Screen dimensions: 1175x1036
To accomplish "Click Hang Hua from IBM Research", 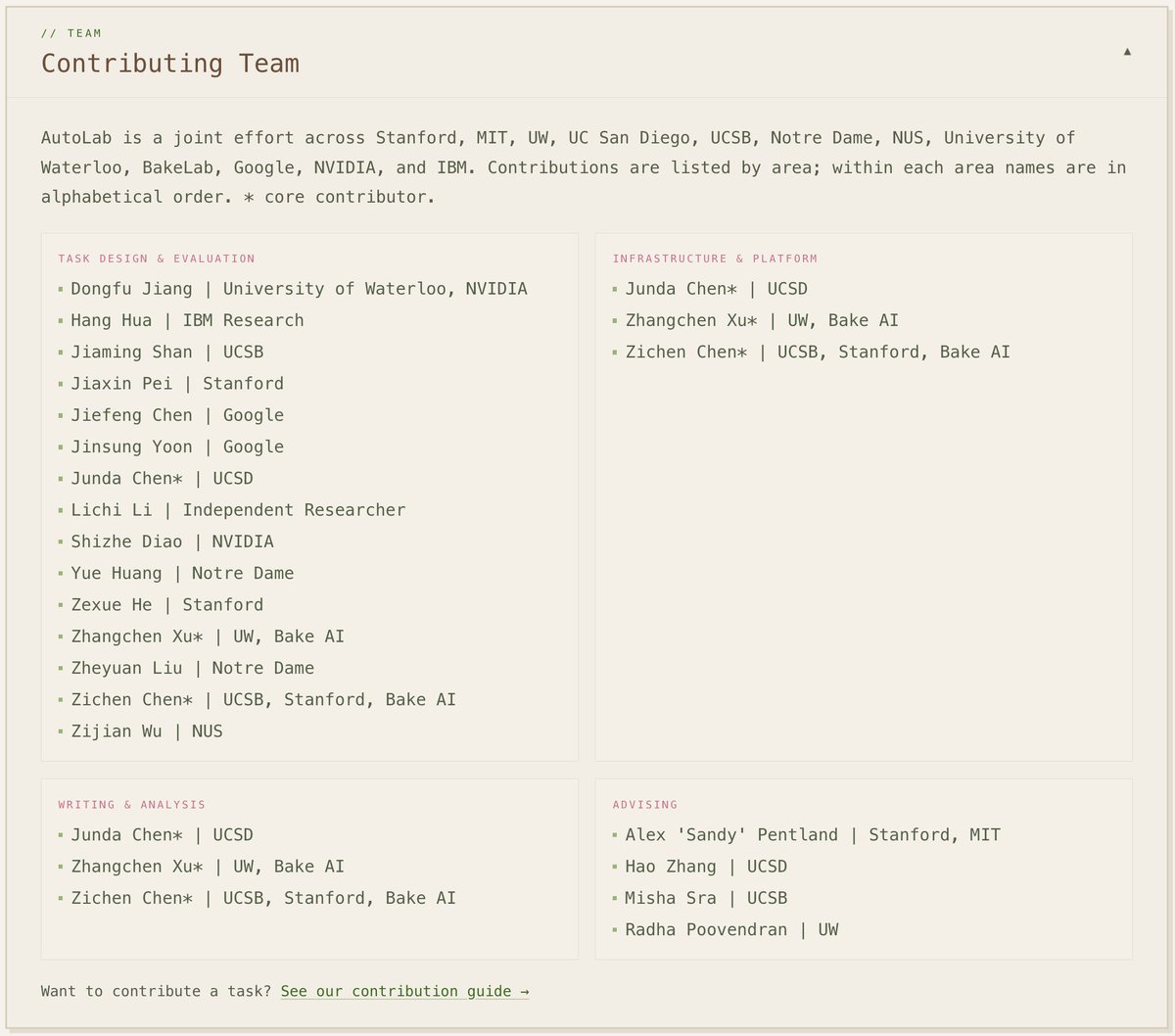I will point(187,320).
